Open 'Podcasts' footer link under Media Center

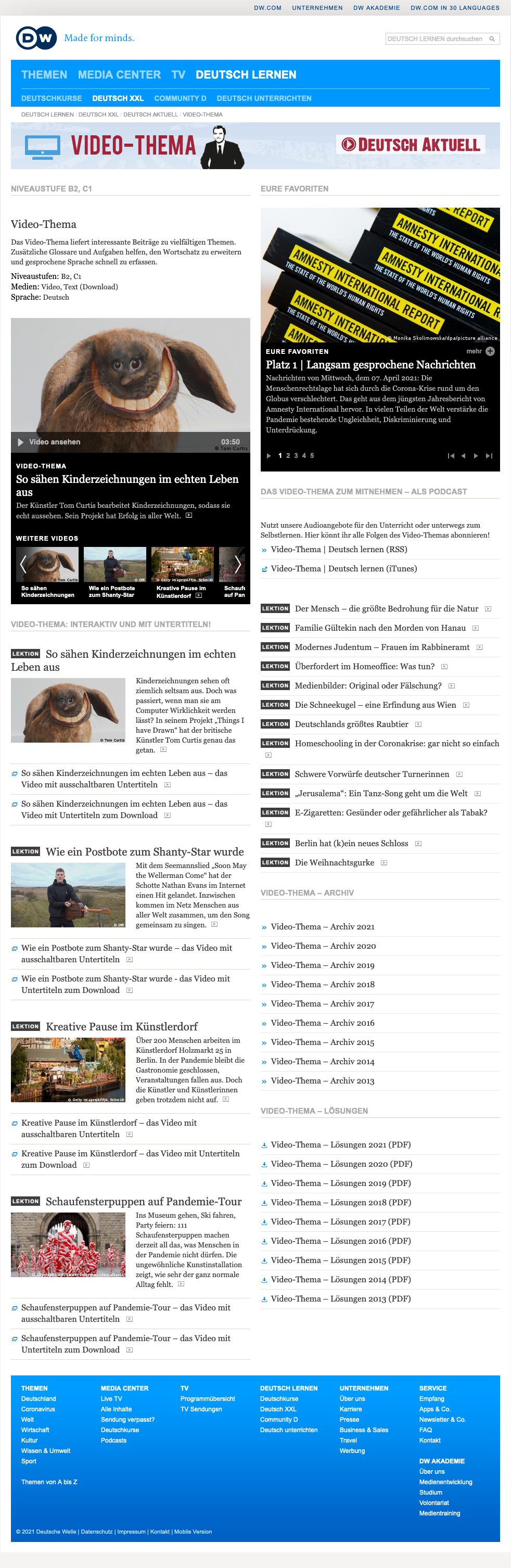click(114, 1440)
